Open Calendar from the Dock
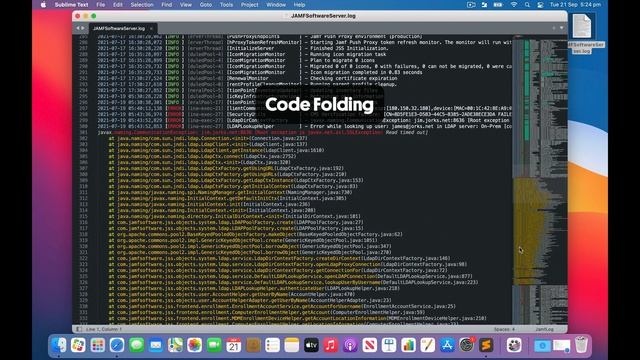The width and height of the screenshot is (640, 360). (x=233, y=345)
